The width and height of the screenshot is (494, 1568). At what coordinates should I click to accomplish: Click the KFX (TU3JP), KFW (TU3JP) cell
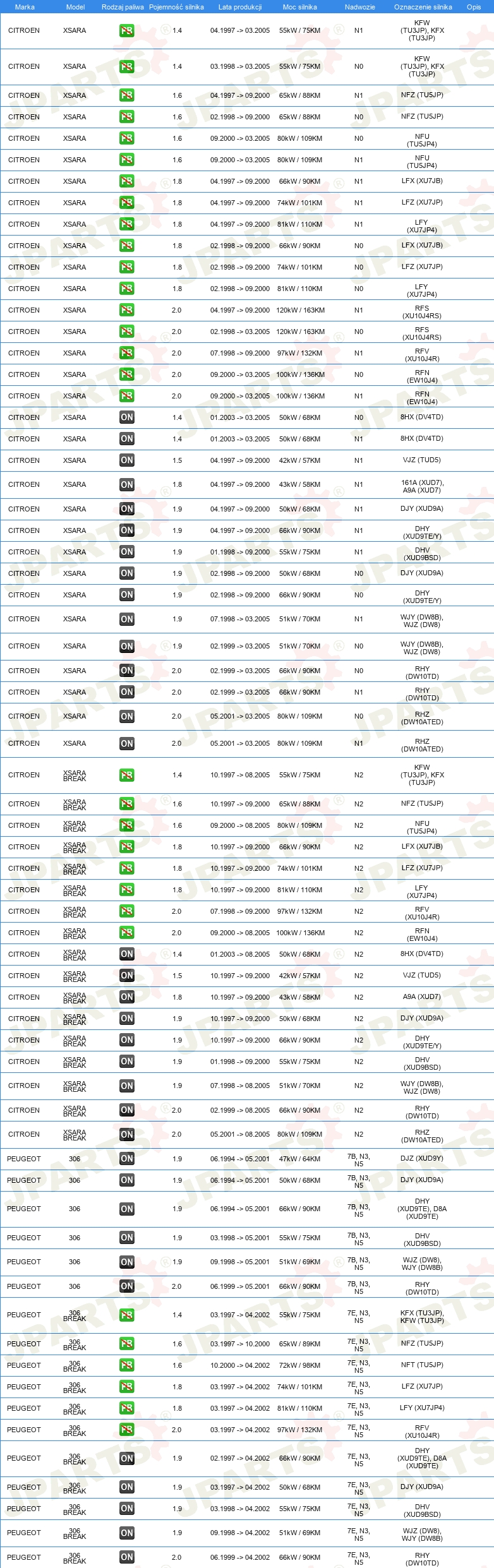[422, 1317]
